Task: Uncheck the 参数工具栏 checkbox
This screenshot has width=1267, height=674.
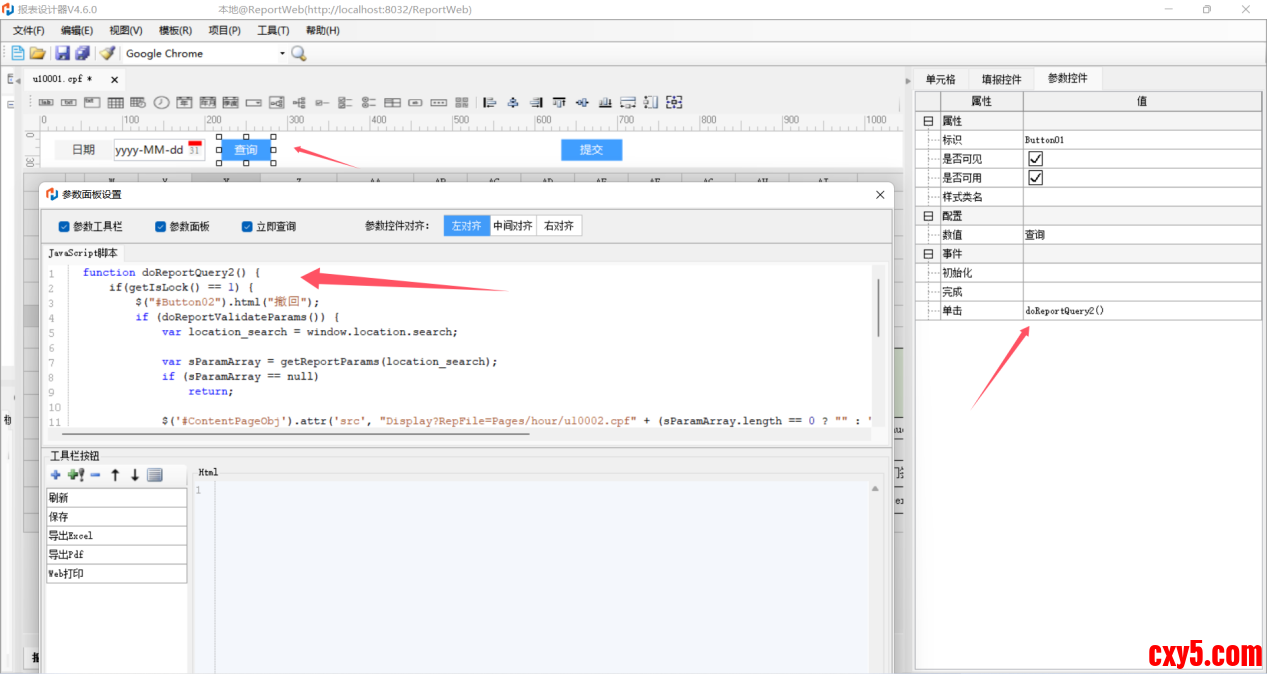Action: (64, 226)
